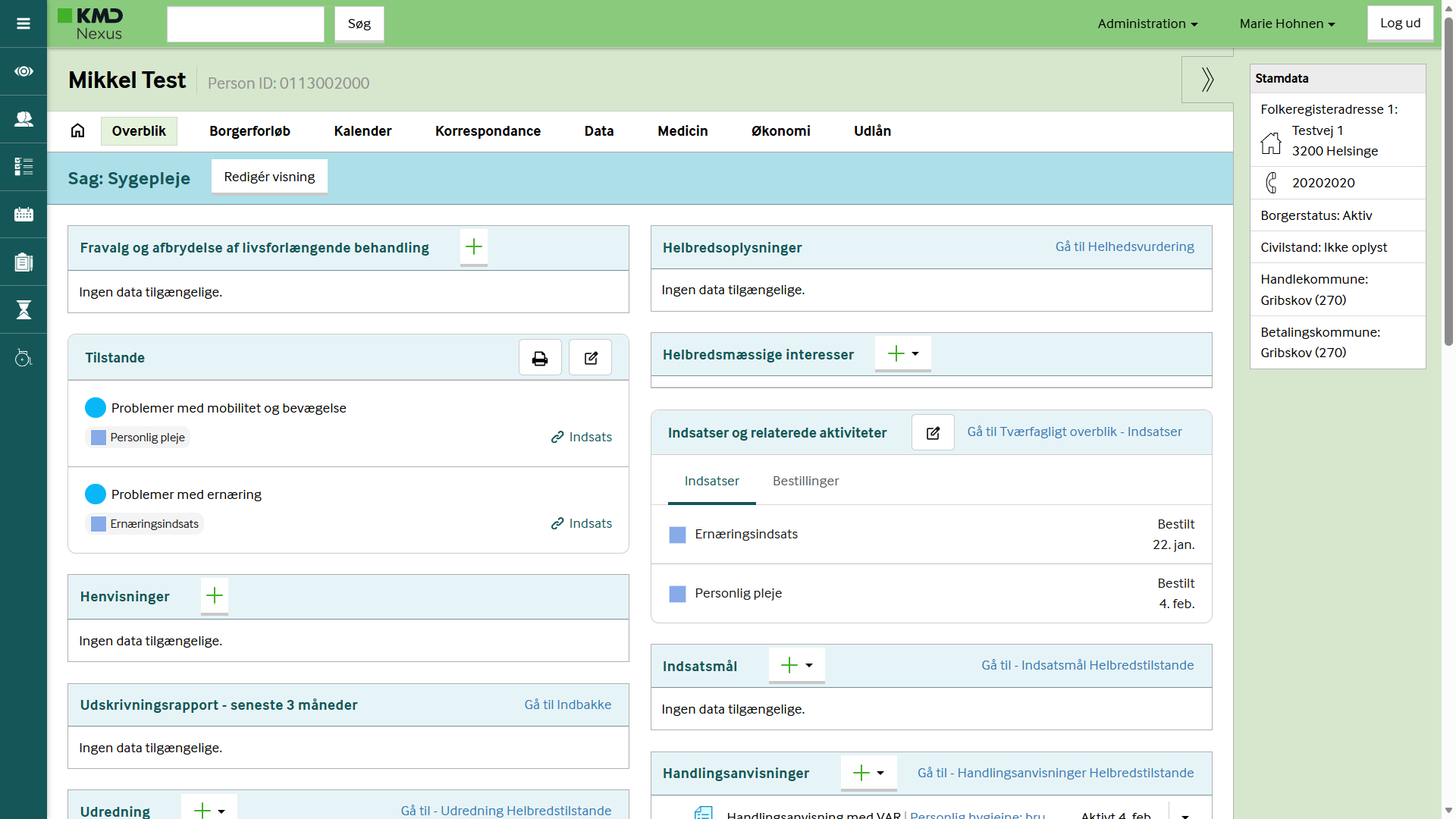1456x819 pixels.
Task: Open the Medicin tab
Action: click(x=682, y=131)
